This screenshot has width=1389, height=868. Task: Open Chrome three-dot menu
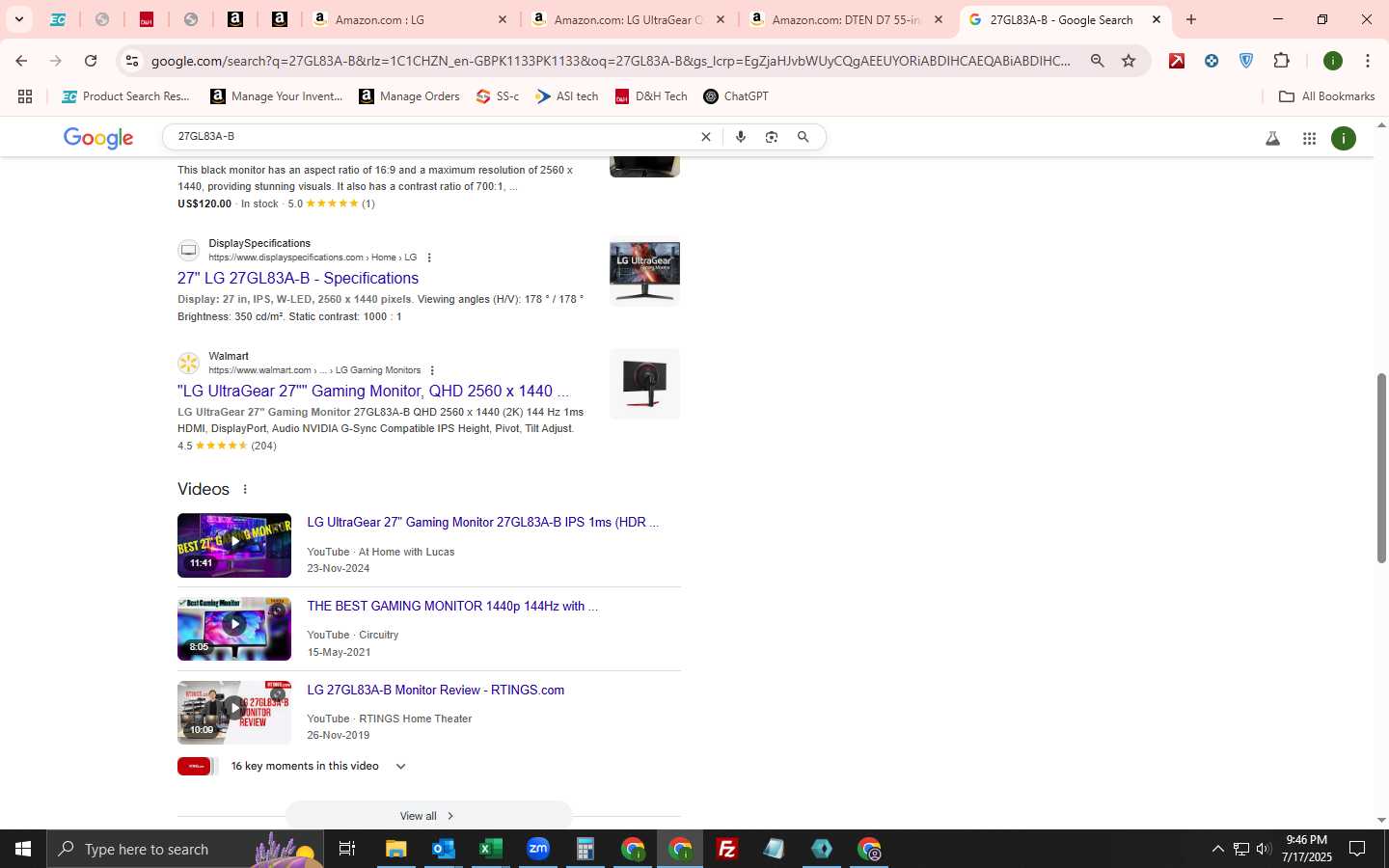click(1368, 61)
